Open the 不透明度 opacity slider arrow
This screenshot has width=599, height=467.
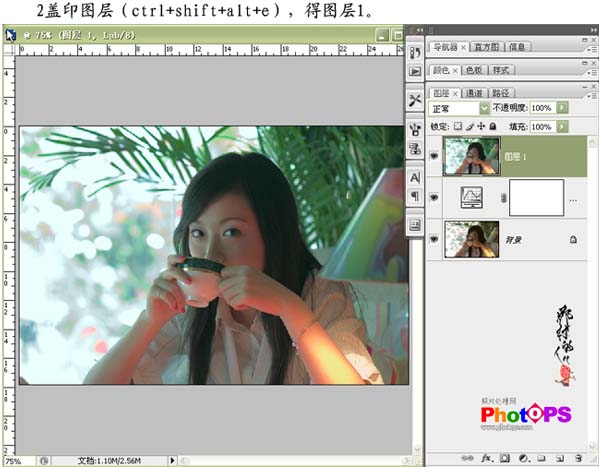562,108
